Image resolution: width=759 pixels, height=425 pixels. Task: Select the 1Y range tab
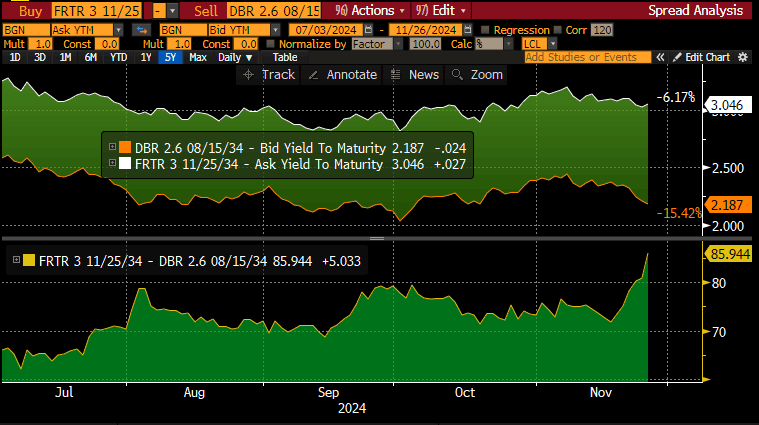tap(146, 57)
